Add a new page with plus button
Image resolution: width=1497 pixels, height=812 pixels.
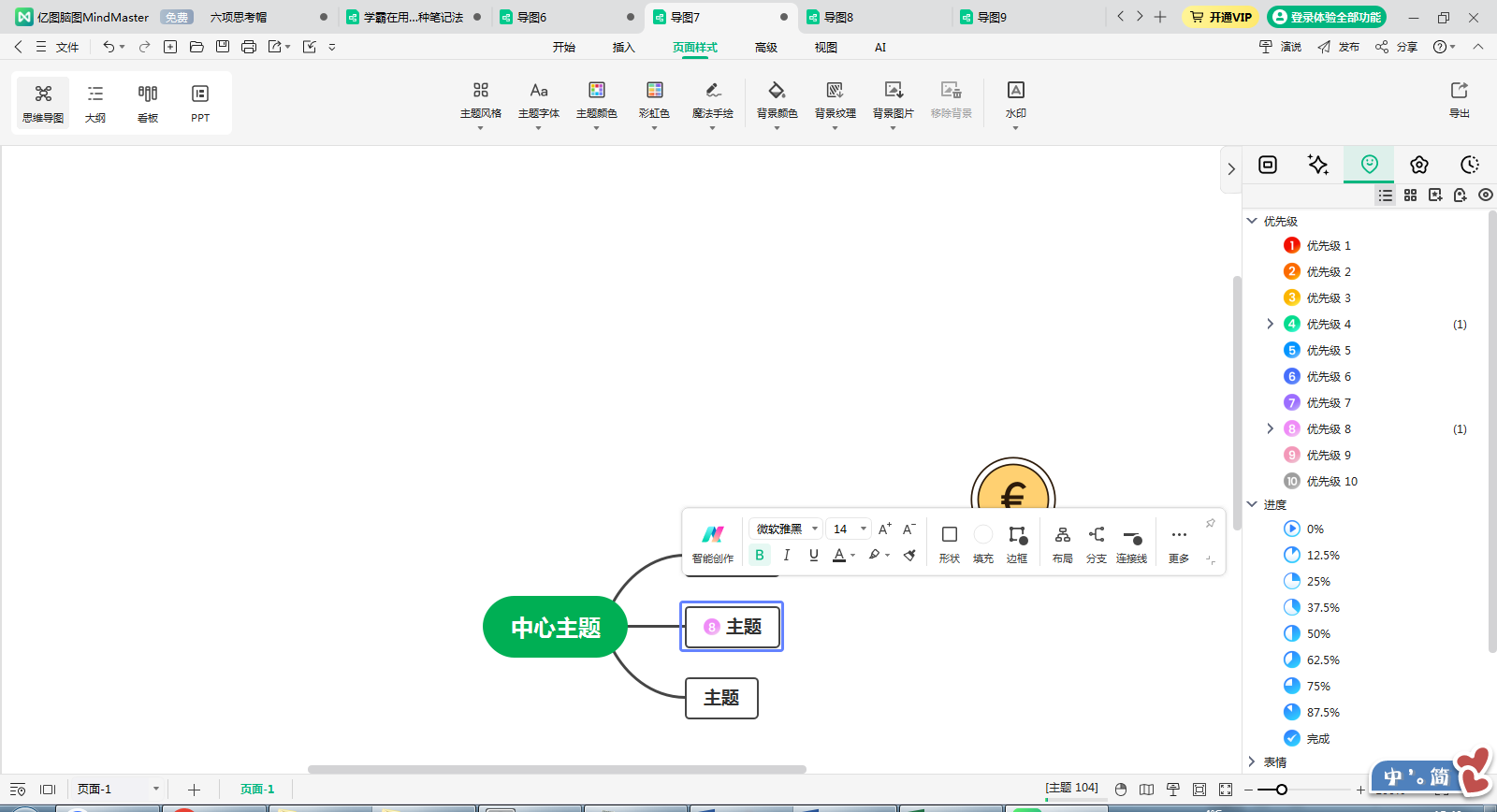pyautogui.click(x=194, y=790)
